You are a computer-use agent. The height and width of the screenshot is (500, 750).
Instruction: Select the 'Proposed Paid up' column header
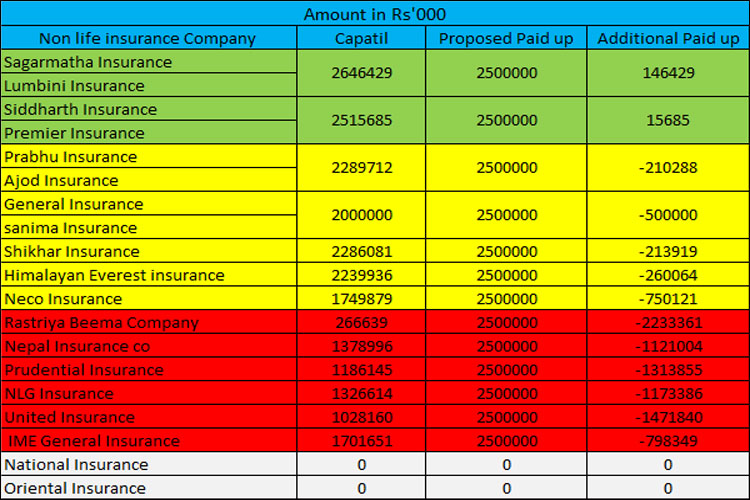point(506,38)
